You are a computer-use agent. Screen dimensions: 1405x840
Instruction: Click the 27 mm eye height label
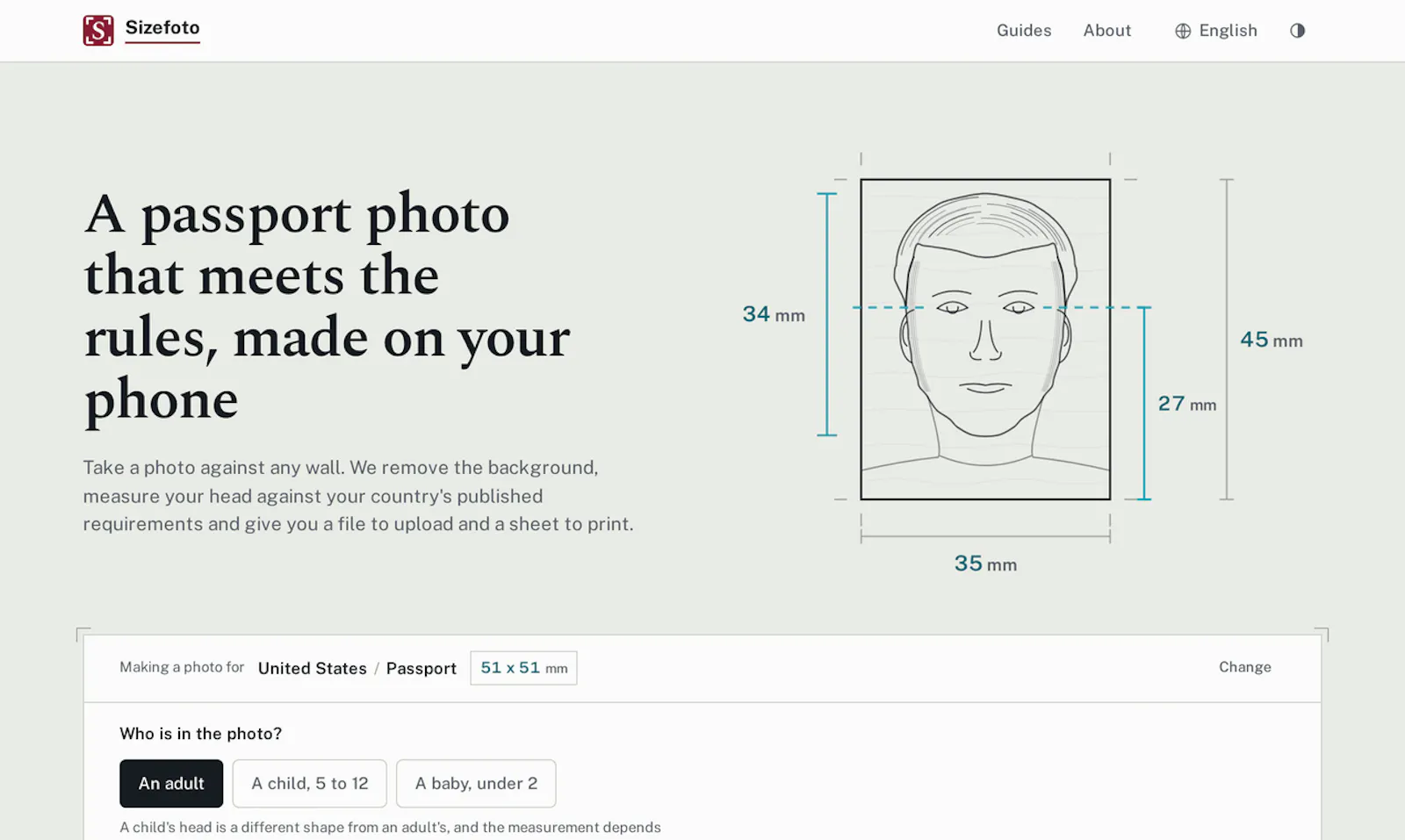coord(1187,404)
